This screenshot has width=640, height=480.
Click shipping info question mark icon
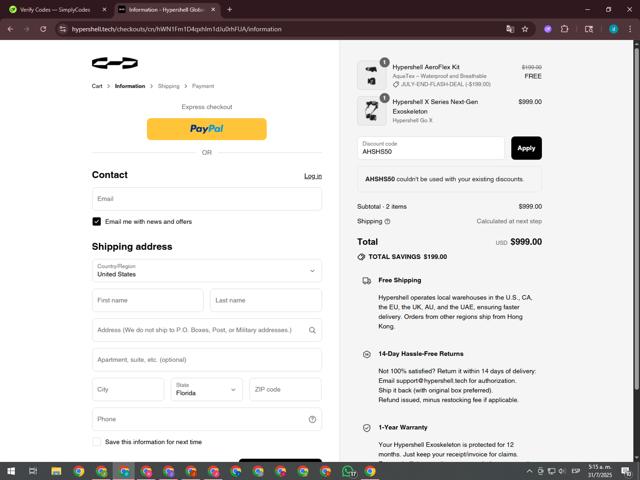387,221
